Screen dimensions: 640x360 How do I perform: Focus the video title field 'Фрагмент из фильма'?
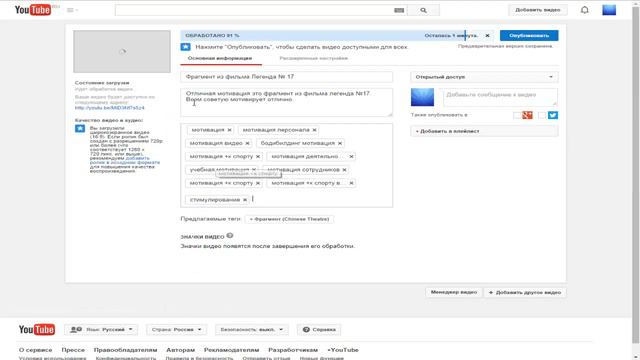(x=287, y=77)
